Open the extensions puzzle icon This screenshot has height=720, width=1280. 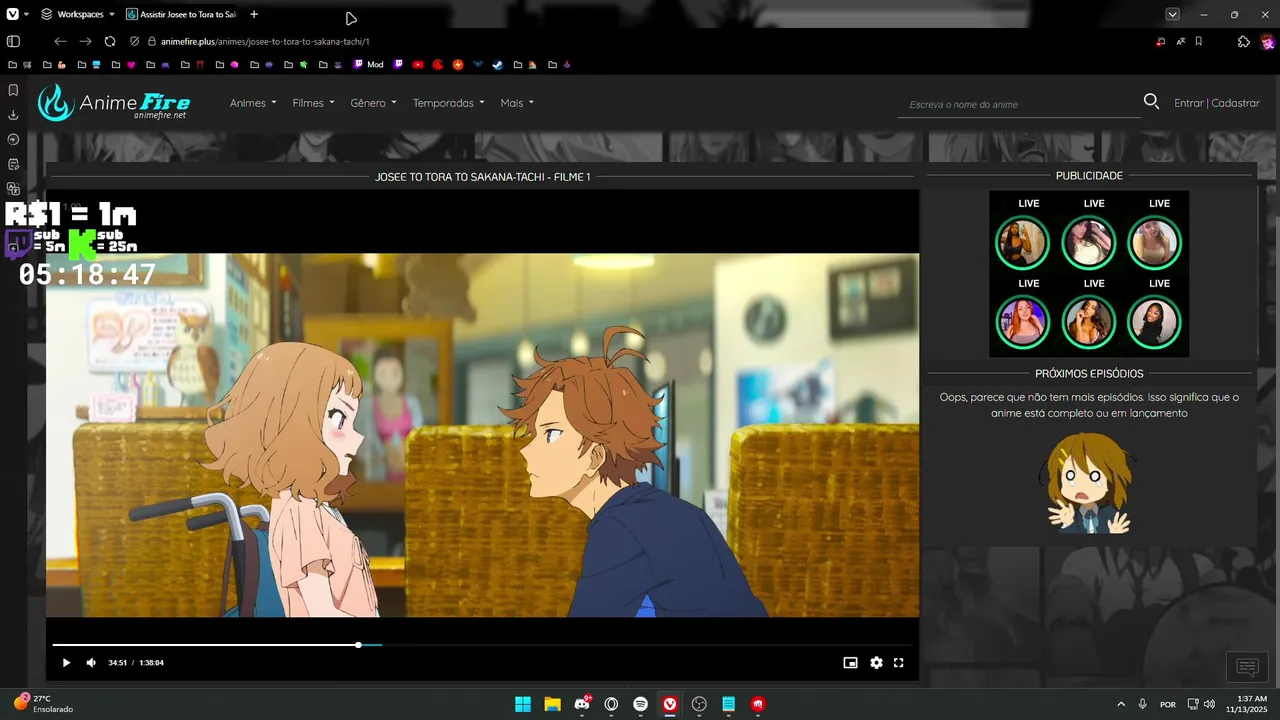(x=1243, y=41)
